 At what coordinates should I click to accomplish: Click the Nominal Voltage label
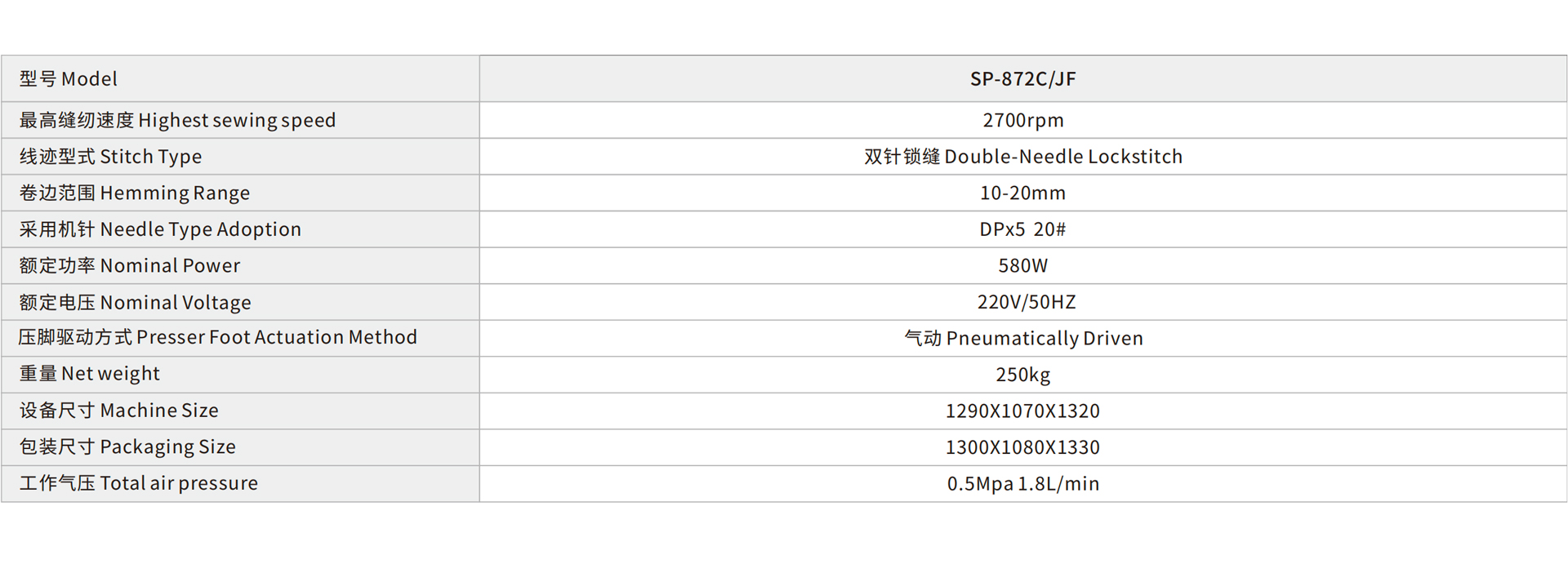pyautogui.click(x=135, y=303)
